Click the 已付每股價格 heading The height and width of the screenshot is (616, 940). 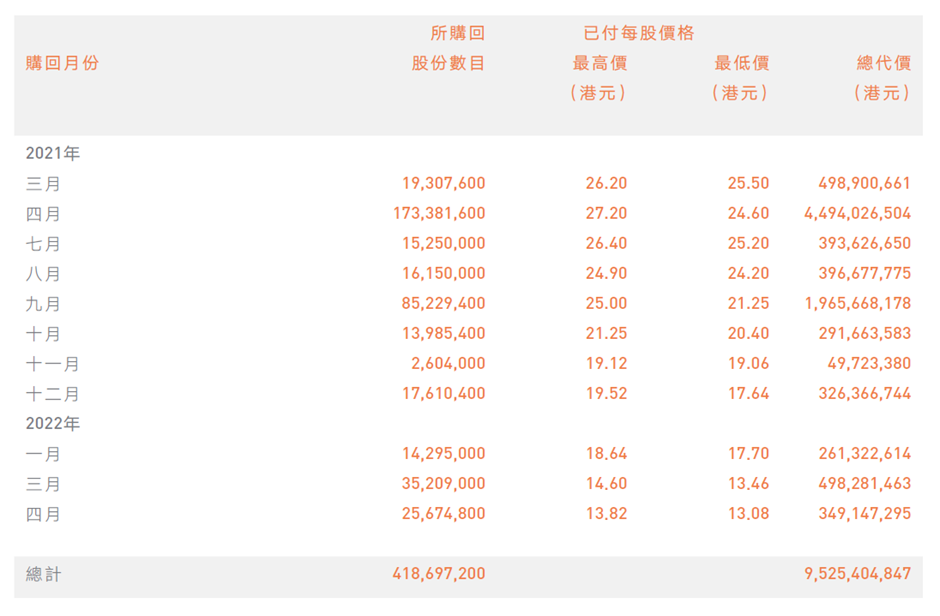pyautogui.click(x=638, y=33)
